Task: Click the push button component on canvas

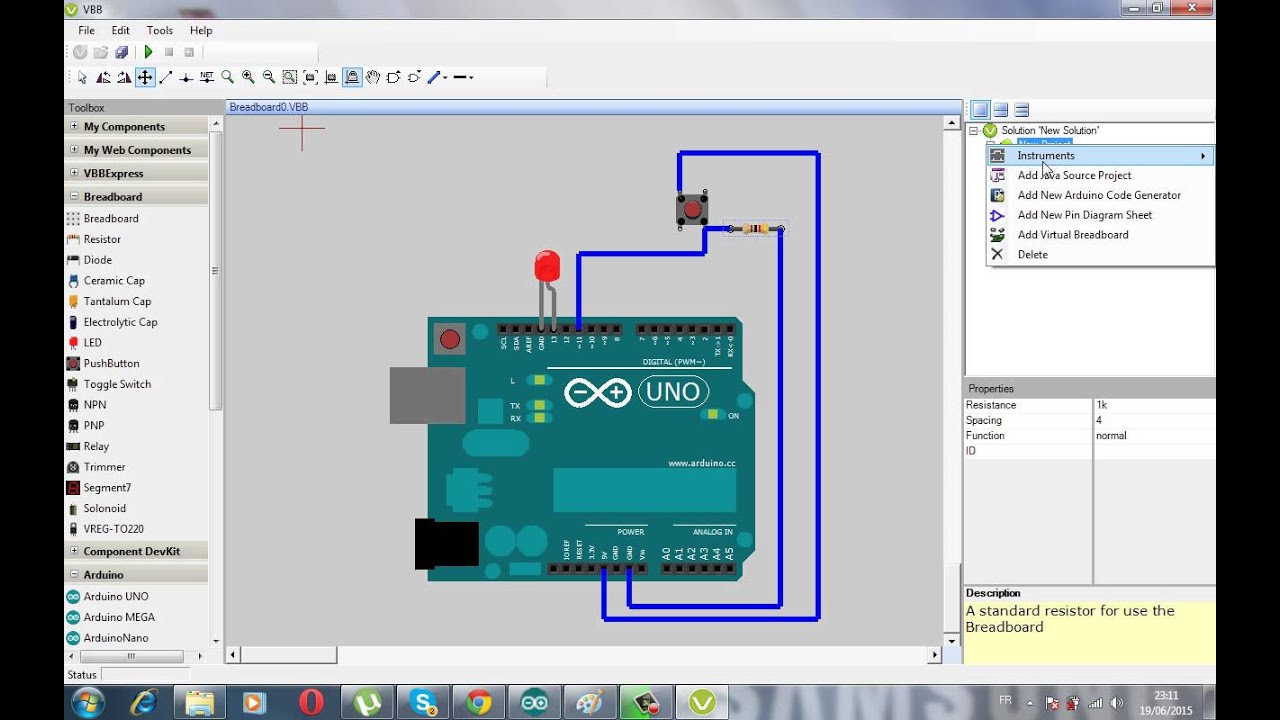Action: [692, 209]
